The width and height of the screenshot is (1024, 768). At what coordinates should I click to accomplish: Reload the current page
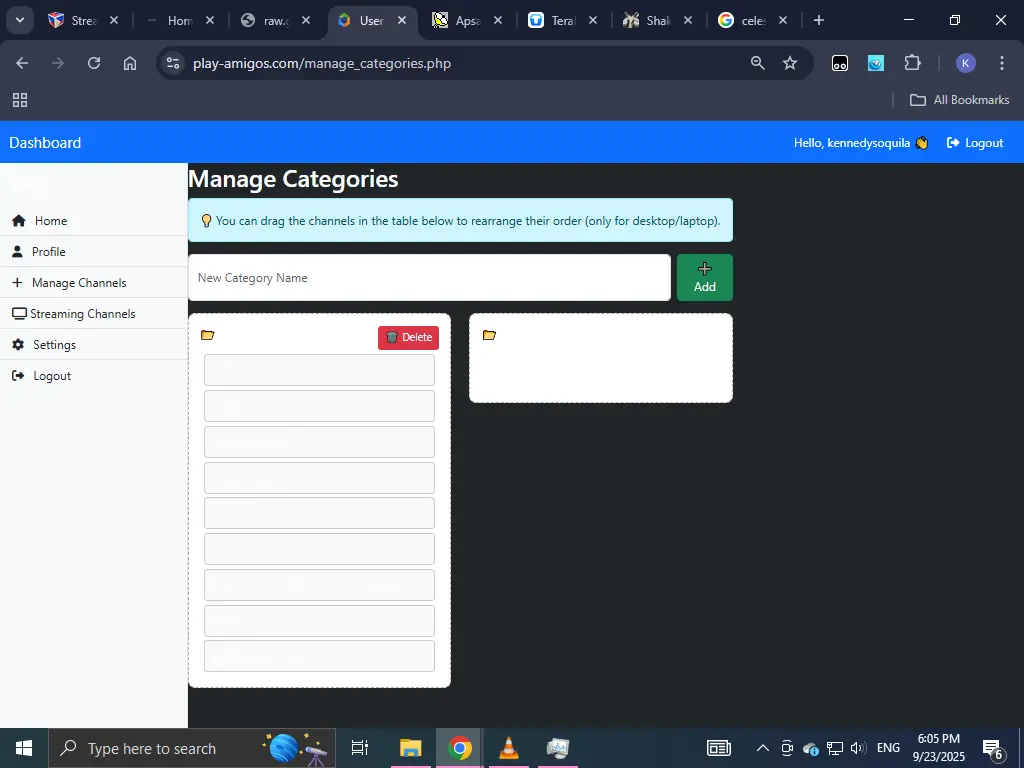tap(94, 63)
